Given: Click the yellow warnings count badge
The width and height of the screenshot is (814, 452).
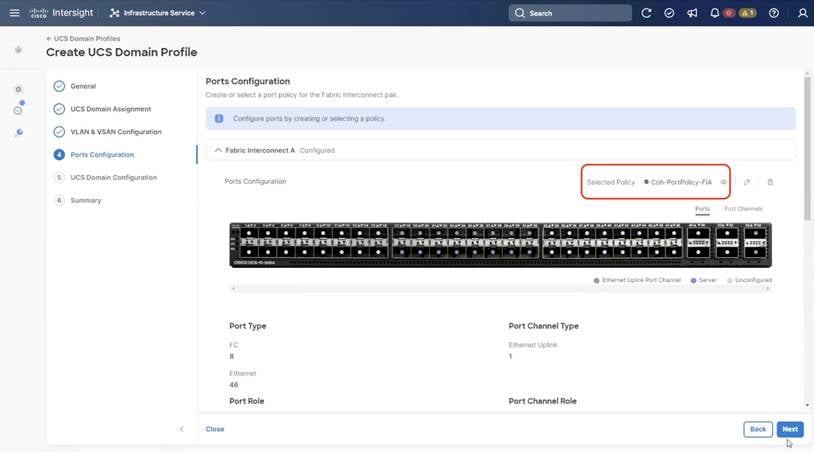Looking at the screenshot, I should point(748,13).
